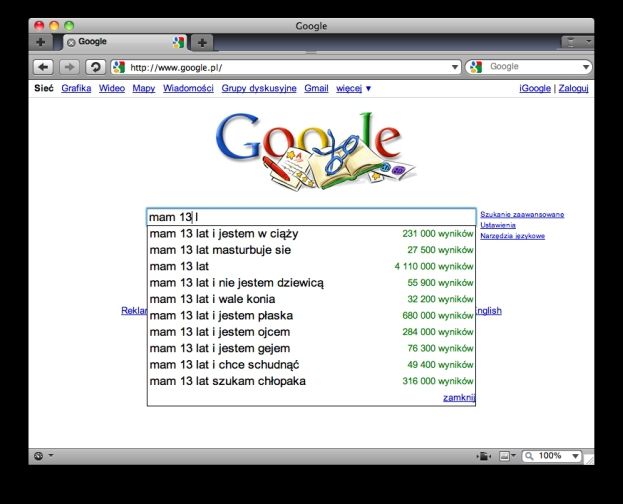Close the Google tab with its x icon
This screenshot has width=623, height=504.
(71, 43)
